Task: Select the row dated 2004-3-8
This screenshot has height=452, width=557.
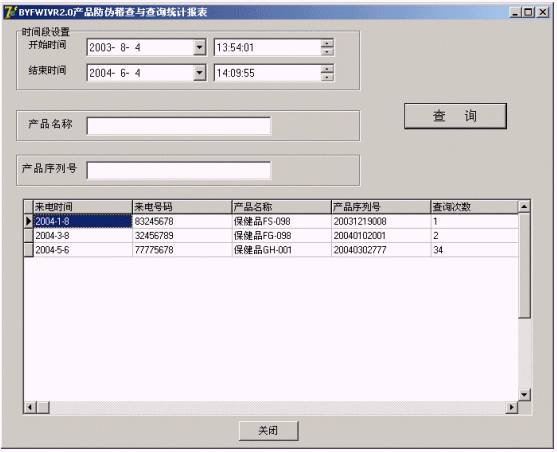Action: (271, 236)
